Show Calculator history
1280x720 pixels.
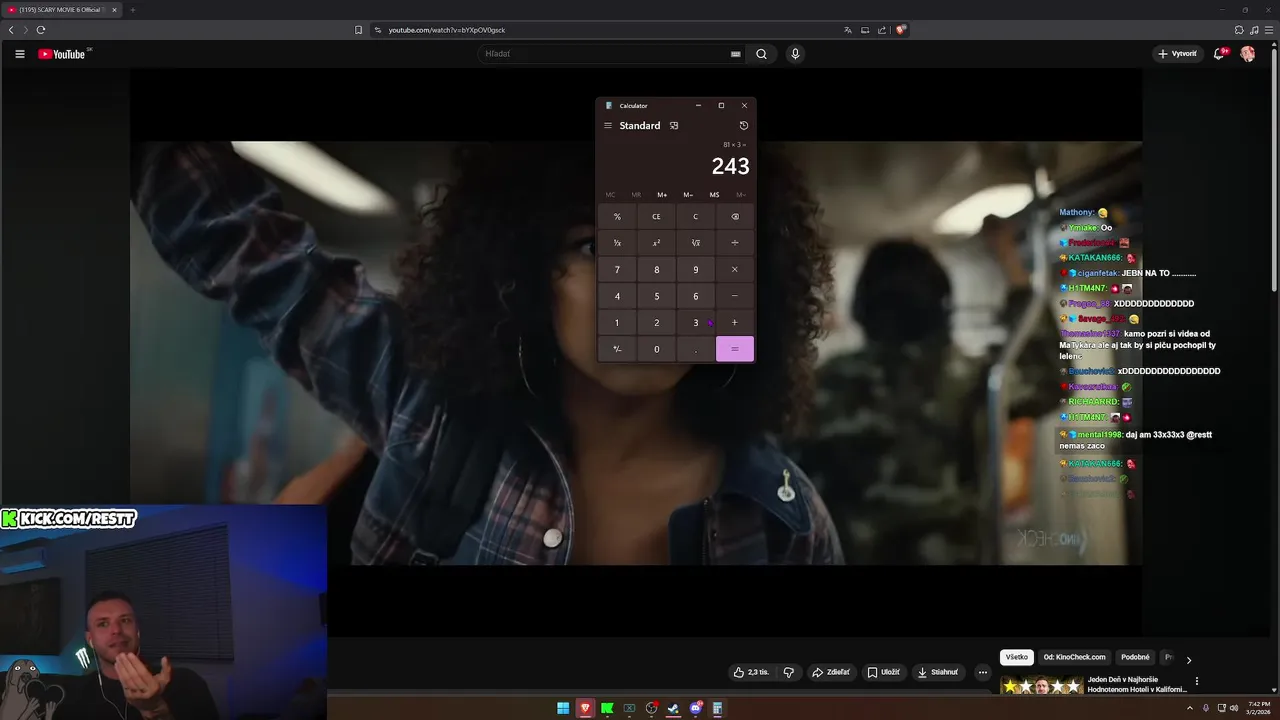pyautogui.click(x=743, y=126)
